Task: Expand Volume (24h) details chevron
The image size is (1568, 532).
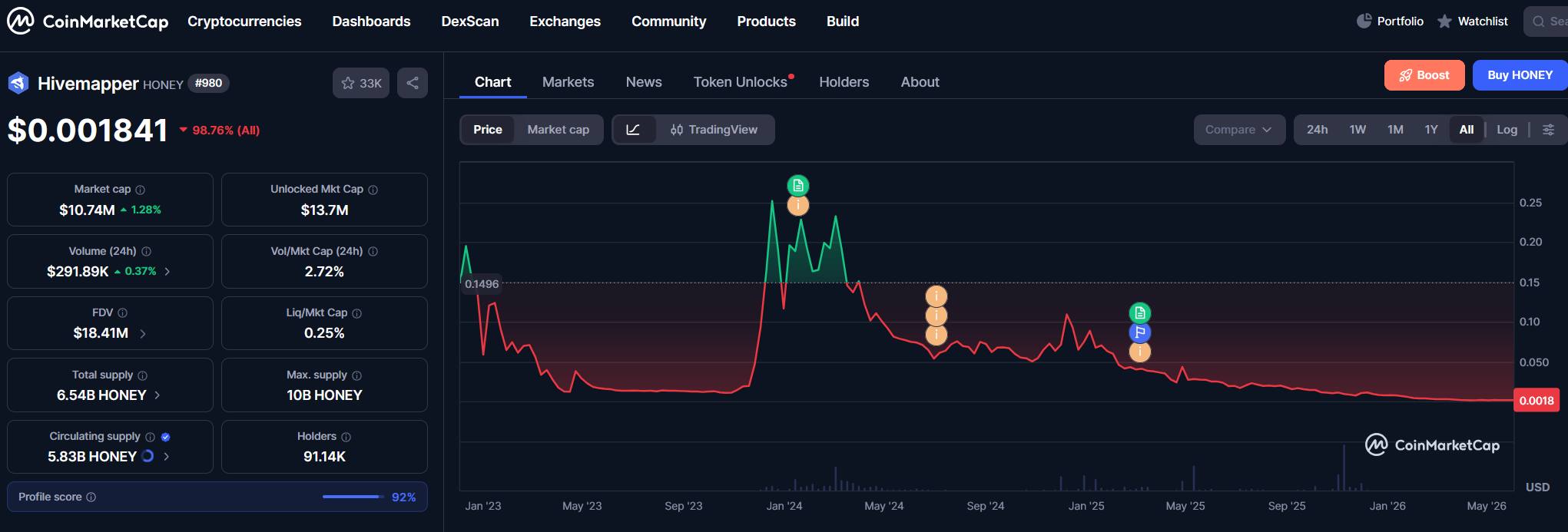Action: coord(167,271)
